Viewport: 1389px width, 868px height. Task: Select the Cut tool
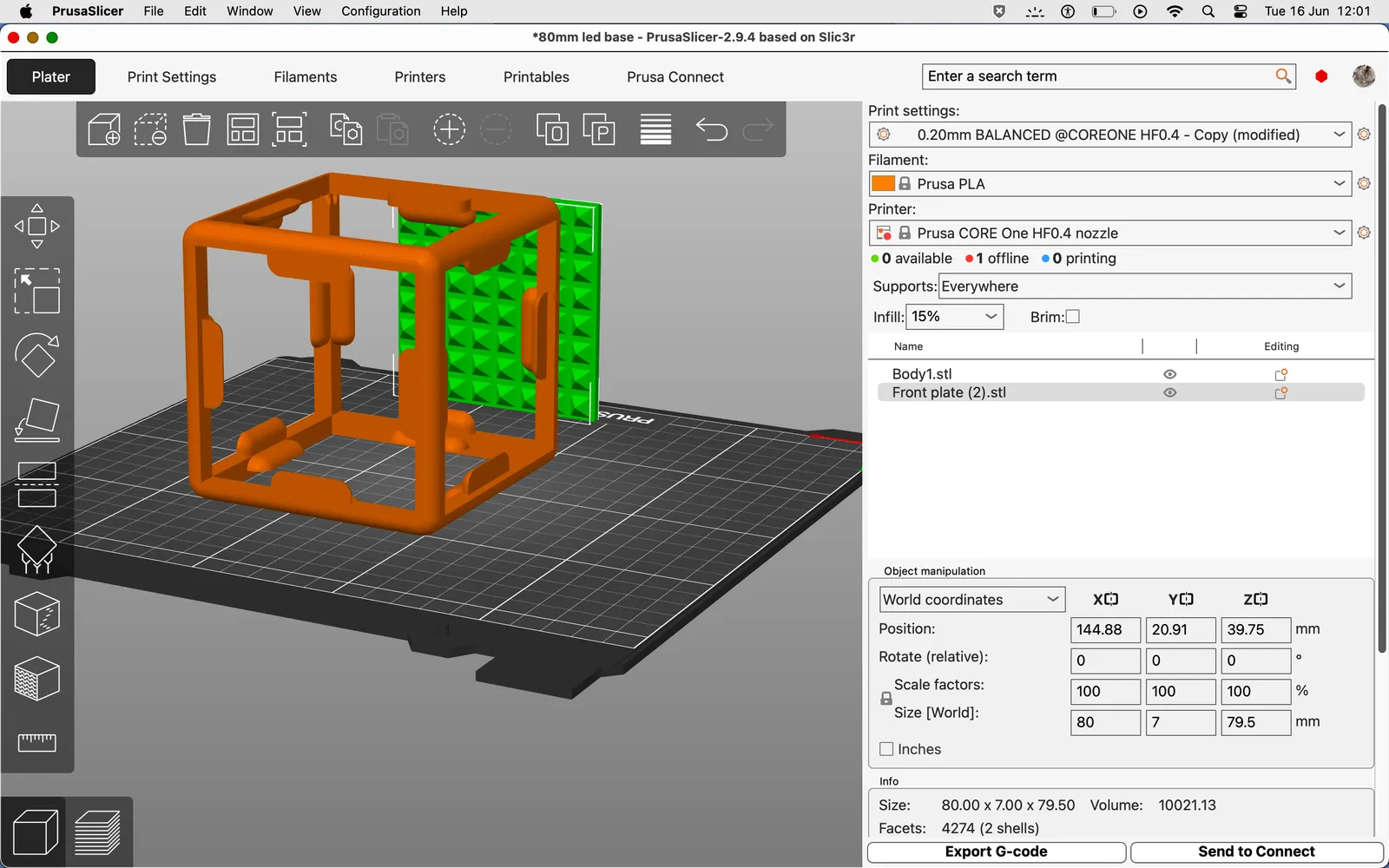point(37,484)
